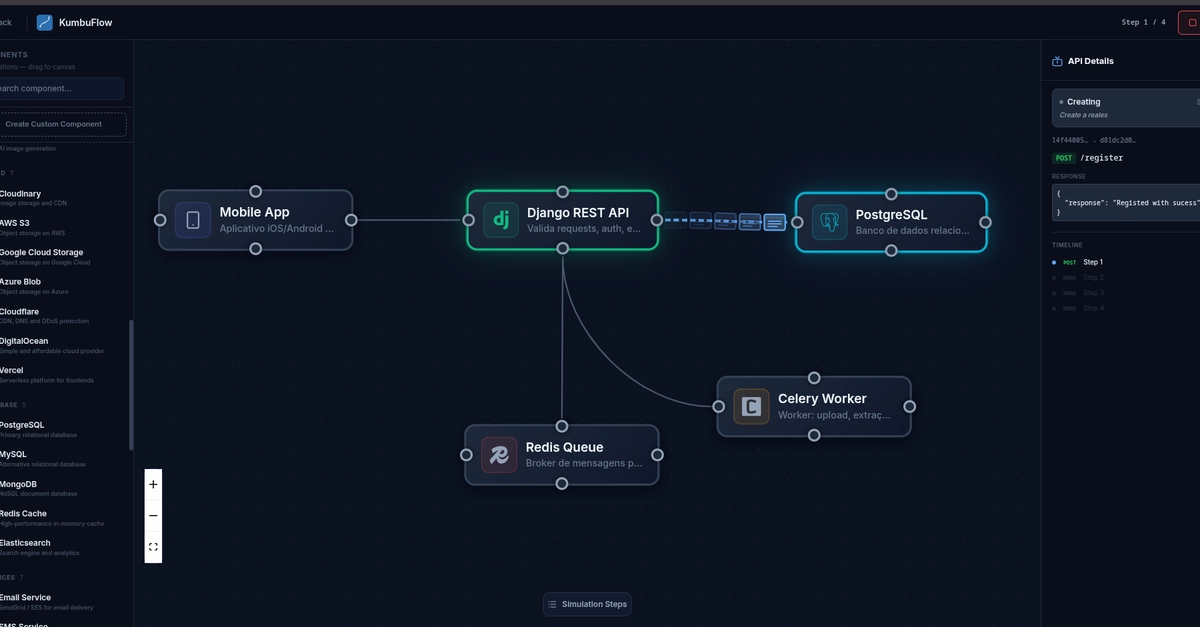Click the top port of the Django REST API node
Screen dimensions: 1200x627
coord(563,191)
